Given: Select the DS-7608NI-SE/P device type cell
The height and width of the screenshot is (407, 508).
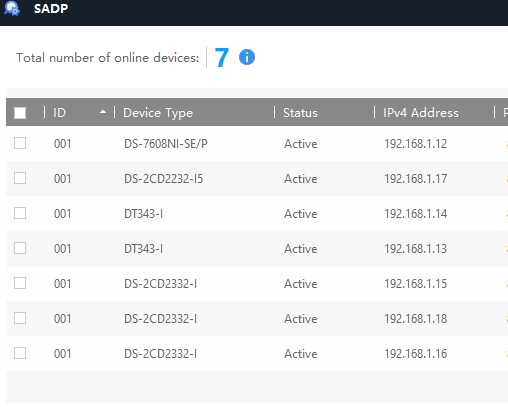Looking at the screenshot, I should click(166, 144).
